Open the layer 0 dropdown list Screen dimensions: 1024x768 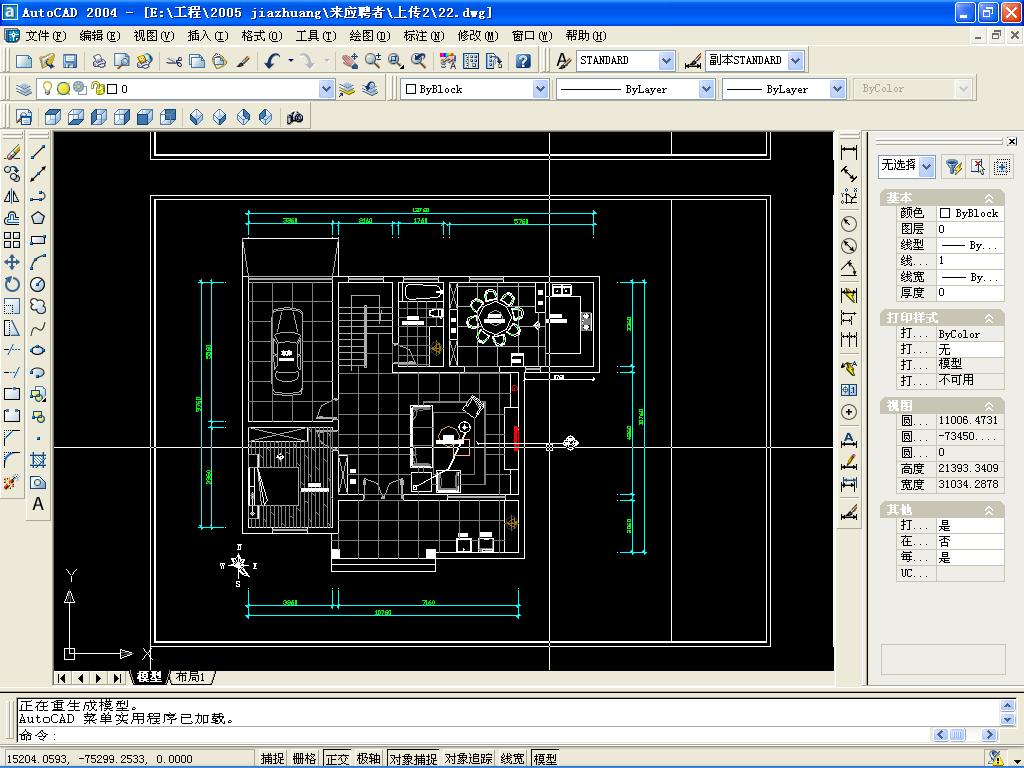(x=326, y=89)
